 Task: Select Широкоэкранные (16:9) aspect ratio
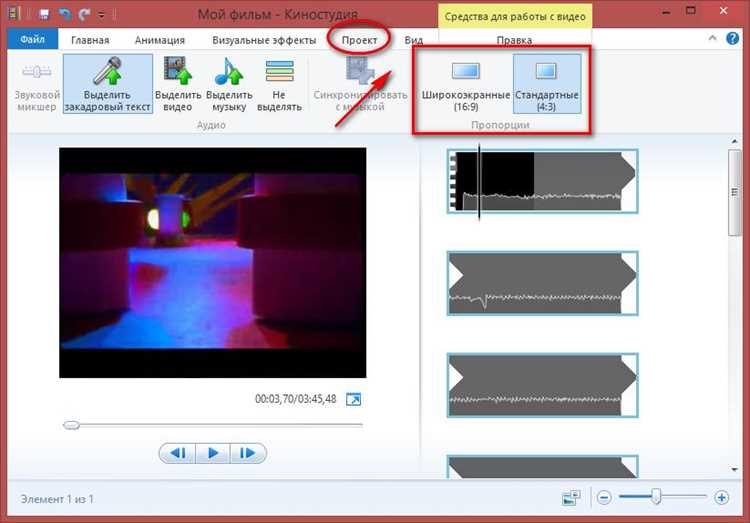[465, 84]
